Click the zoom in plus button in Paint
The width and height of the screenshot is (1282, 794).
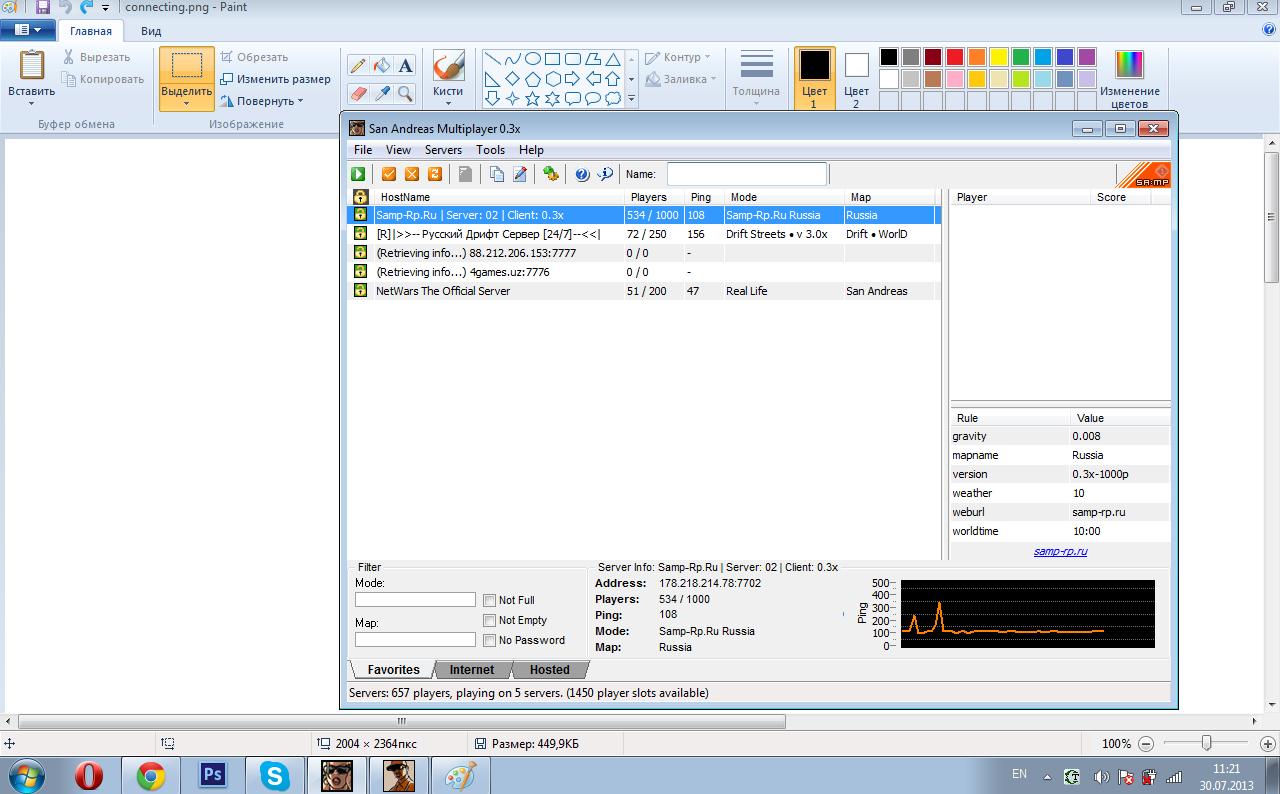coord(1267,743)
